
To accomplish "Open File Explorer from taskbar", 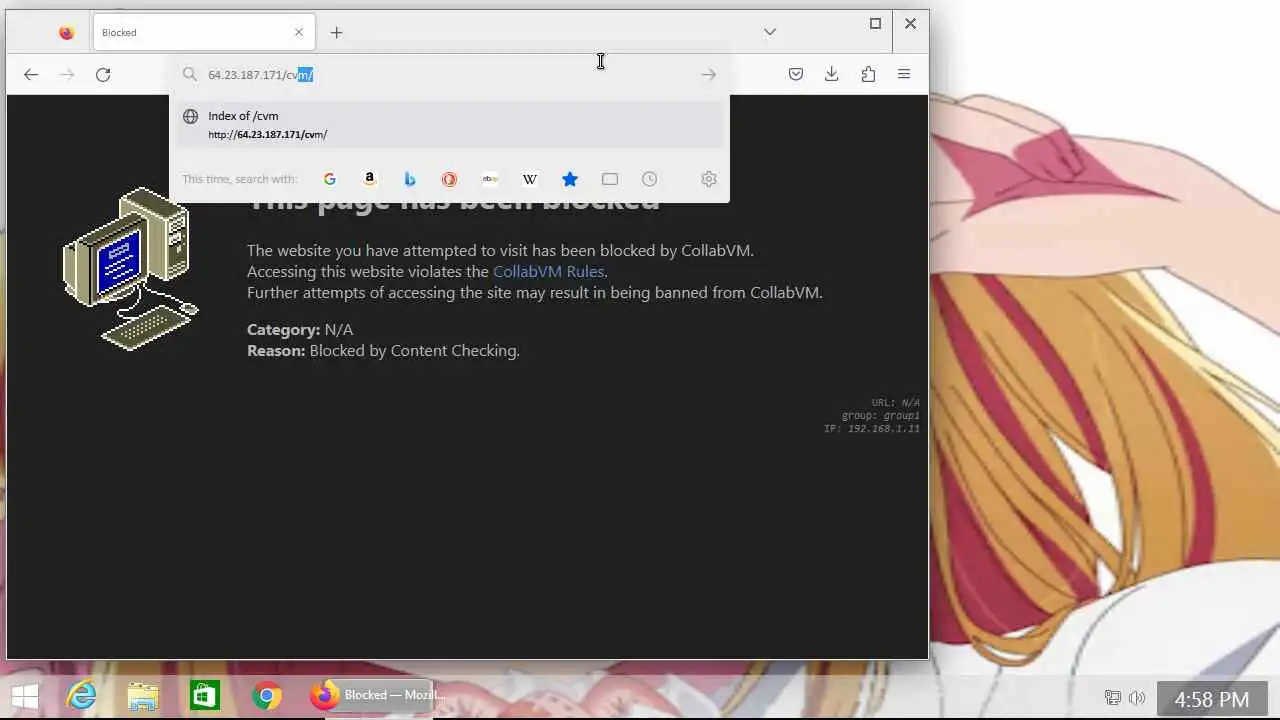I will point(143,696).
